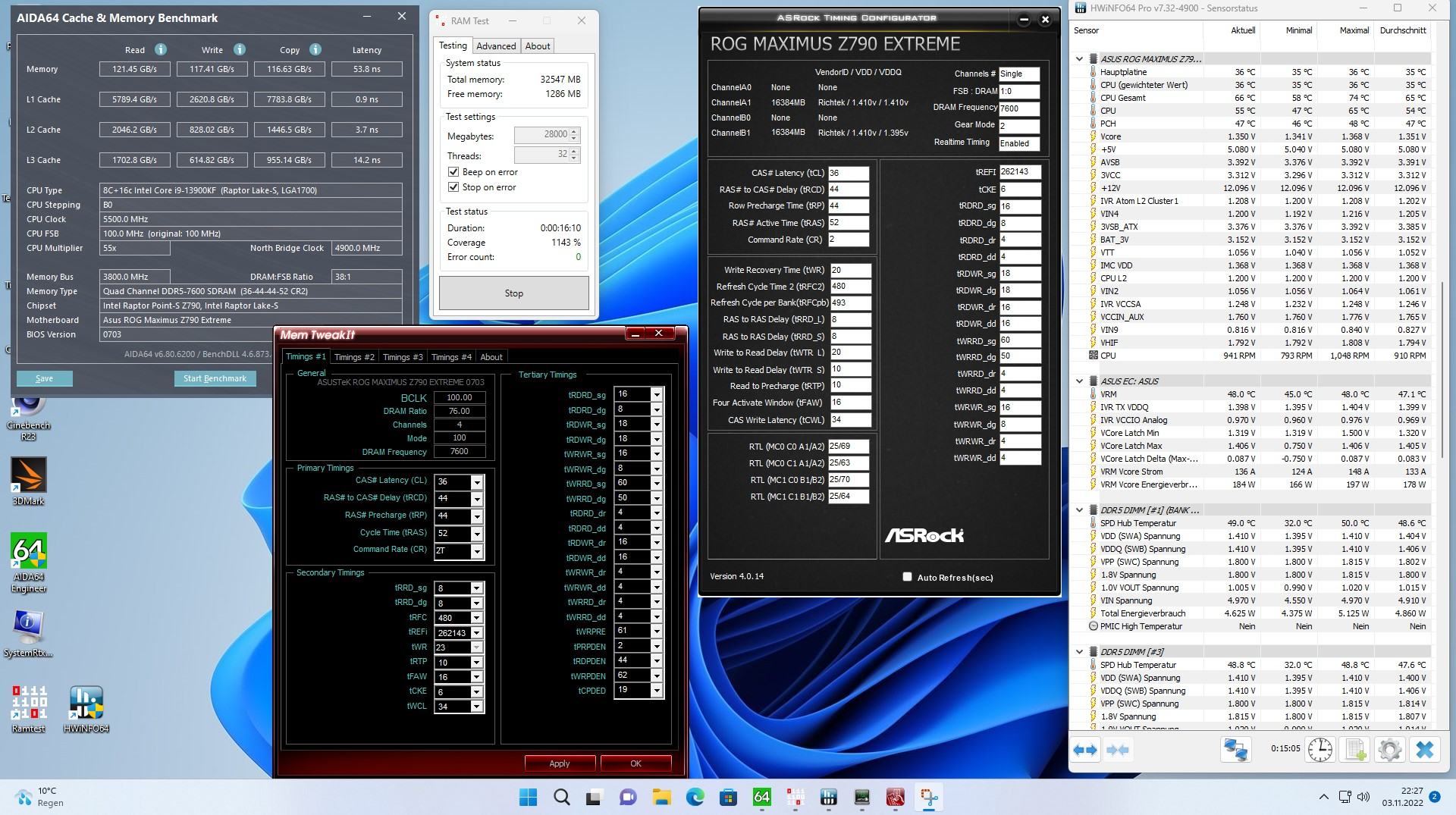The width and height of the screenshot is (1456, 815).
Task: Open the tRFC dropdown showing 480
Action: pyautogui.click(x=477, y=618)
